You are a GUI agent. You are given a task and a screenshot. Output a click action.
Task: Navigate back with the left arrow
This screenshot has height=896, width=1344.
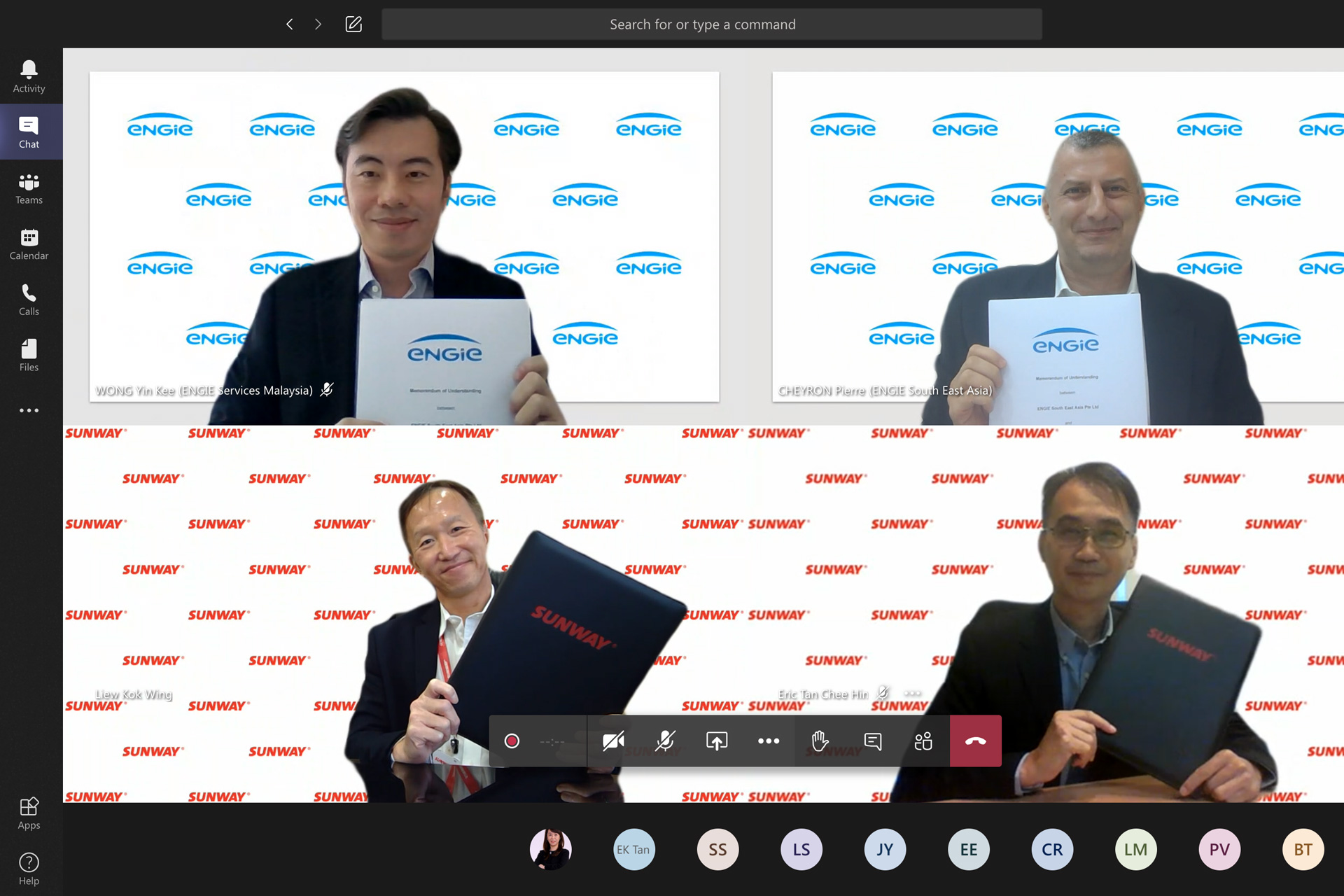[x=289, y=24]
